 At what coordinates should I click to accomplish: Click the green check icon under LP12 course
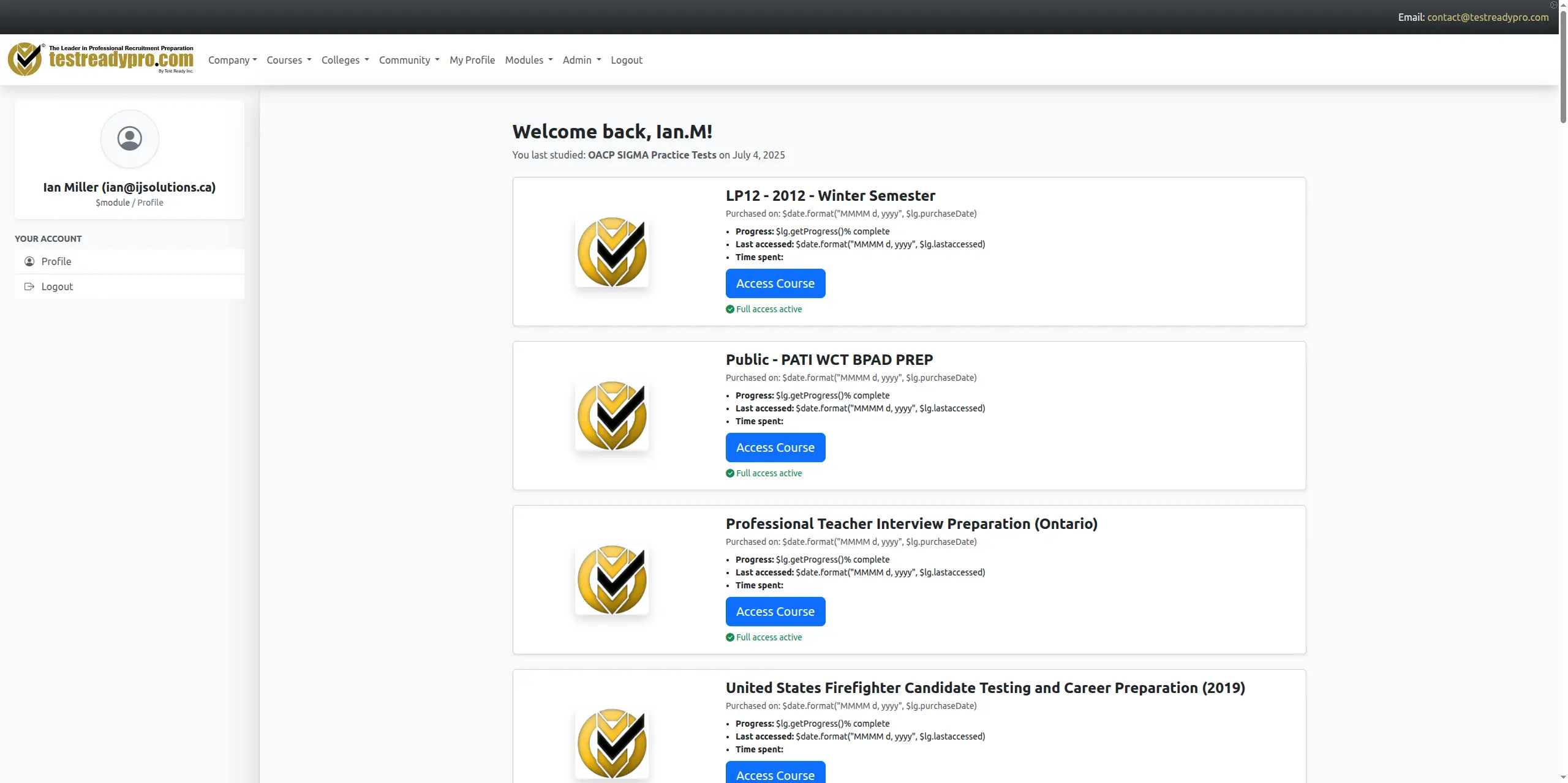[x=730, y=309]
